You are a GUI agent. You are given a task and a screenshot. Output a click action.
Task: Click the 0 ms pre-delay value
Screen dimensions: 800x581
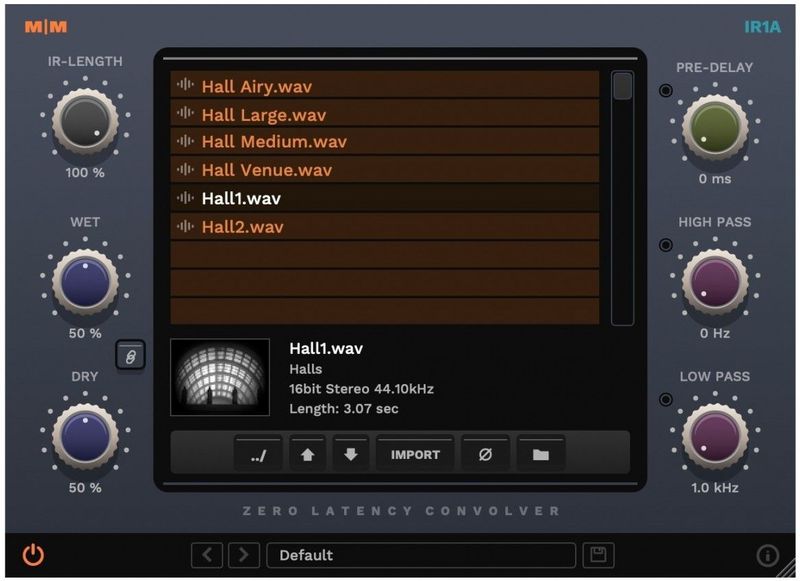click(715, 179)
